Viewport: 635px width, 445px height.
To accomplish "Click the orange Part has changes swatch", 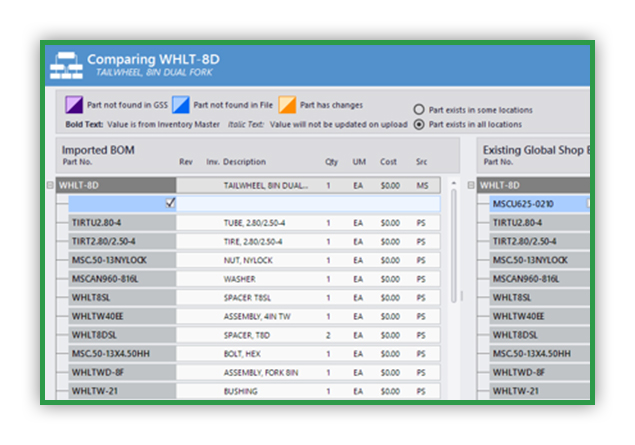I will [287, 105].
